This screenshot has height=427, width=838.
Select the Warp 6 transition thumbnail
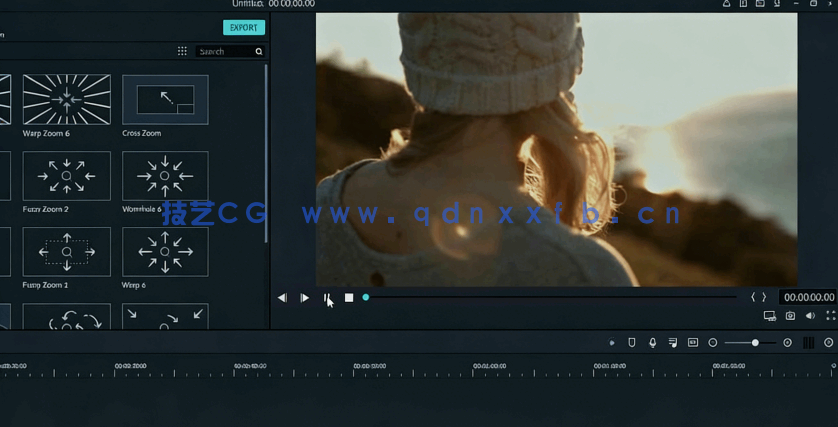[165, 251]
